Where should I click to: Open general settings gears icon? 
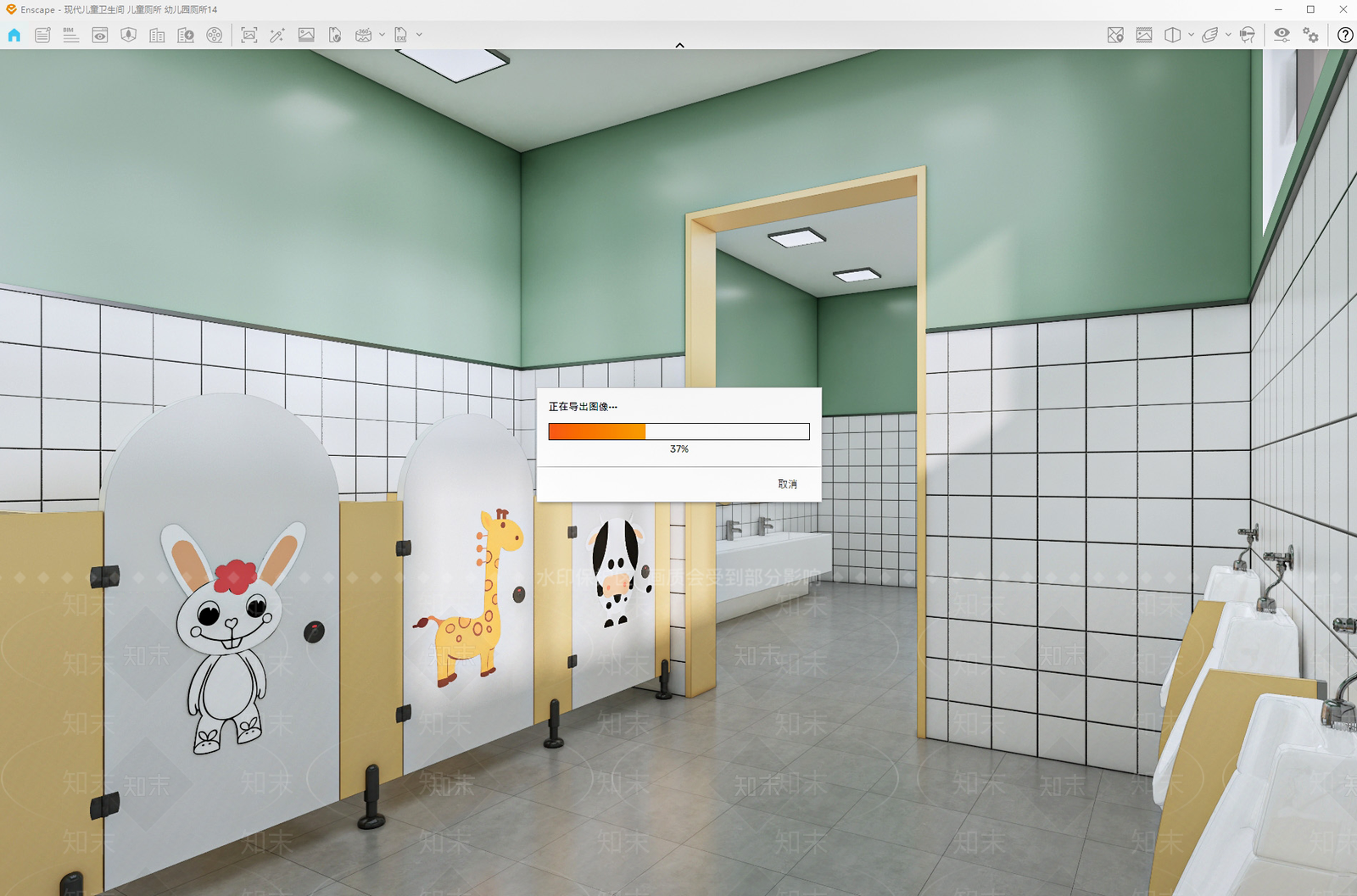click(x=1310, y=35)
